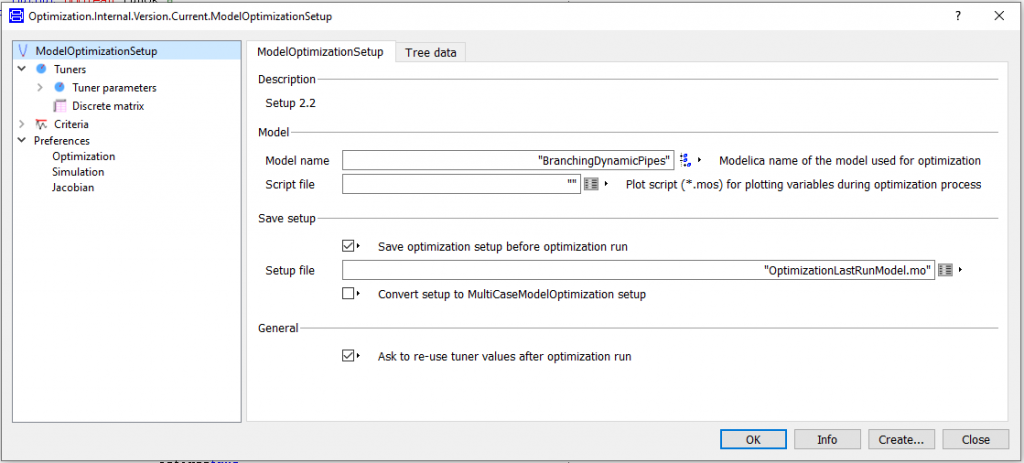Open arrow menu next to Setup file icon
Image resolution: width=1024 pixels, height=463 pixels.
(961, 269)
